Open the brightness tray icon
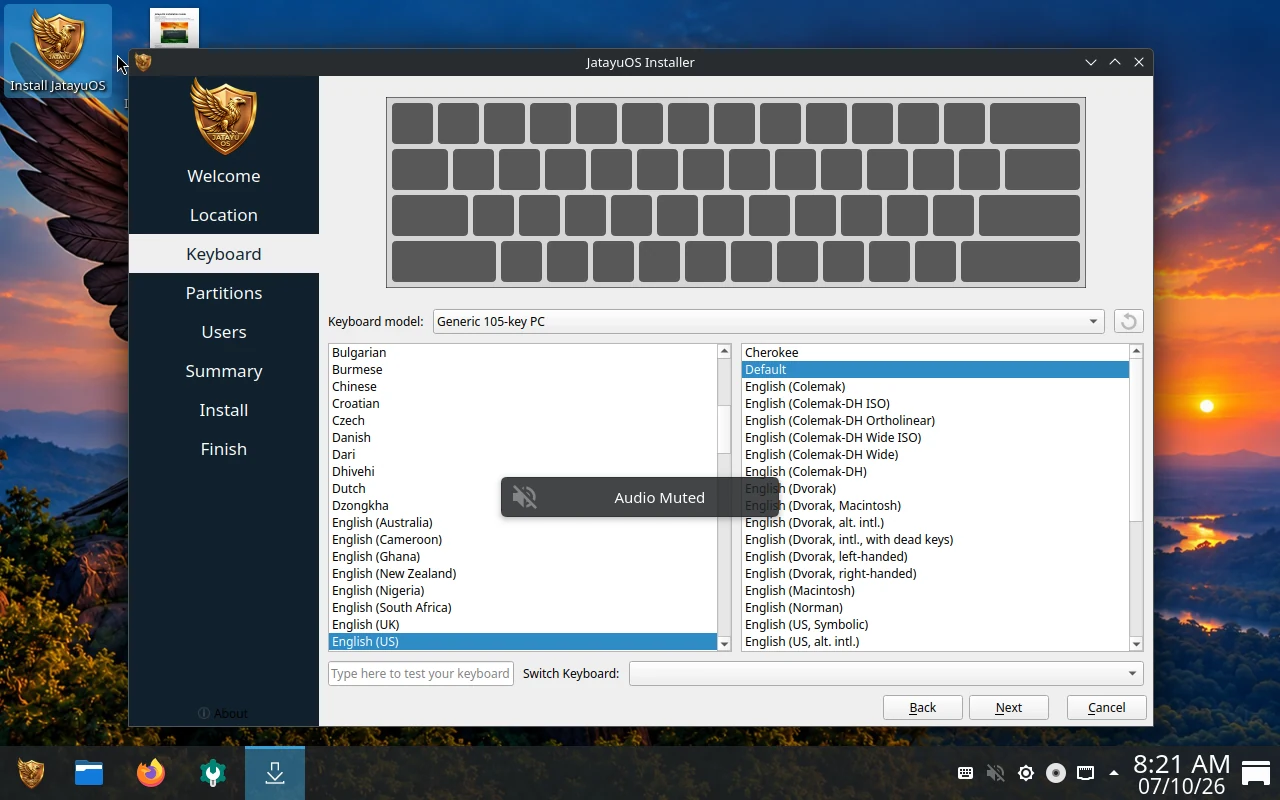 [x=1025, y=773]
